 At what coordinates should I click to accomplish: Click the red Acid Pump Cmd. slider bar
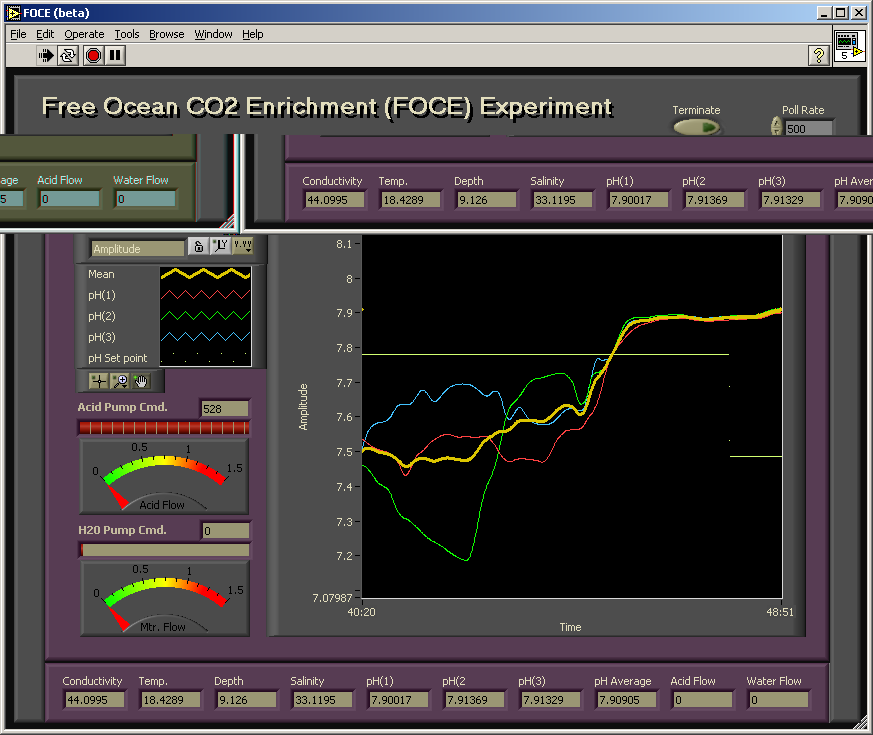point(164,428)
